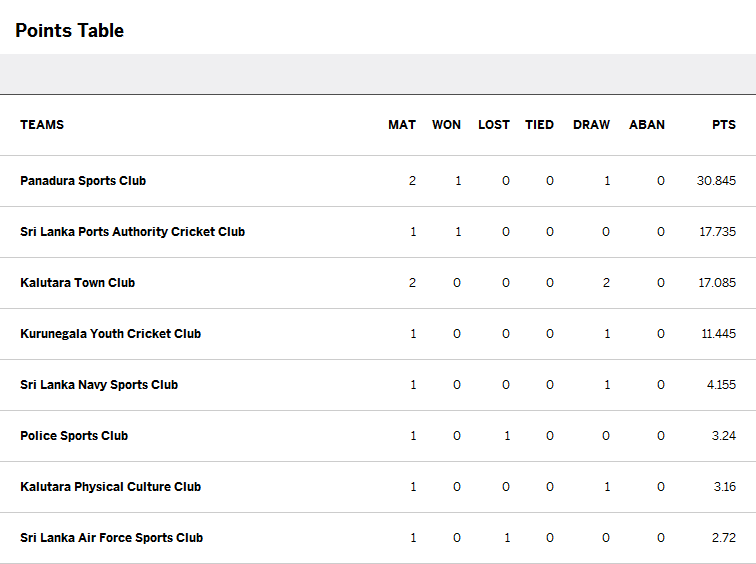This screenshot has width=756, height=564.
Task: Click Kalutara Physical Culture draw count 1
Action: (x=607, y=487)
